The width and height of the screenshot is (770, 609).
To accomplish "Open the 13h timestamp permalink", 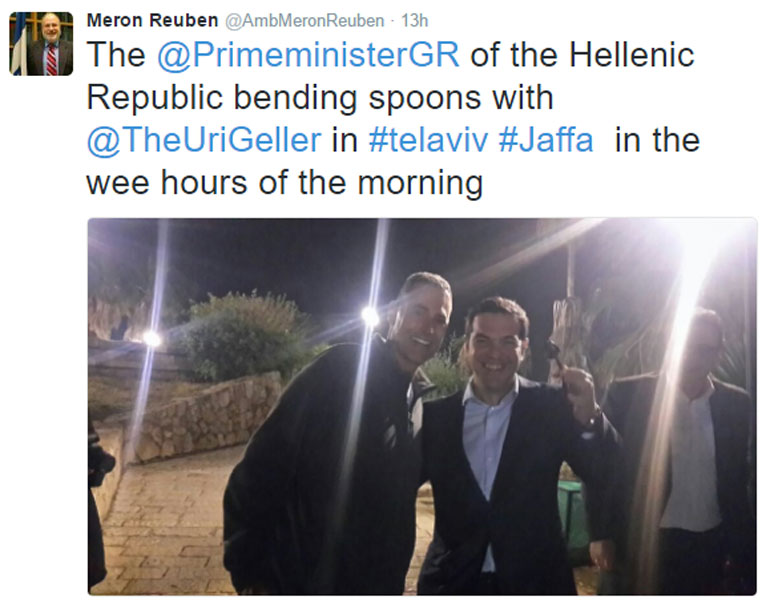I will pyautogui.click(x=414, y=21).
